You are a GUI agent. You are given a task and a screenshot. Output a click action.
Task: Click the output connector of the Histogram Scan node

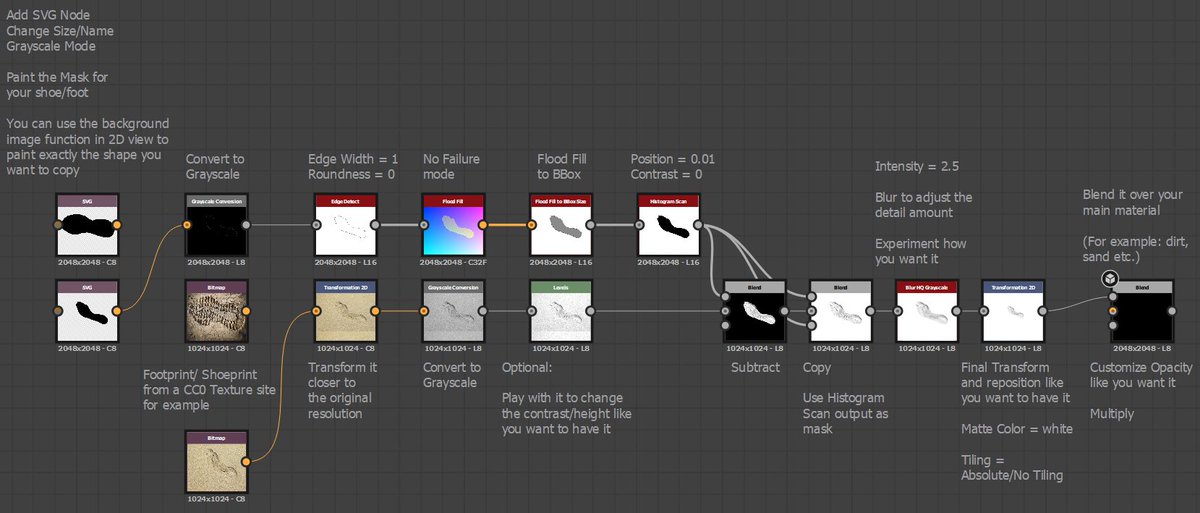point(700,225)
